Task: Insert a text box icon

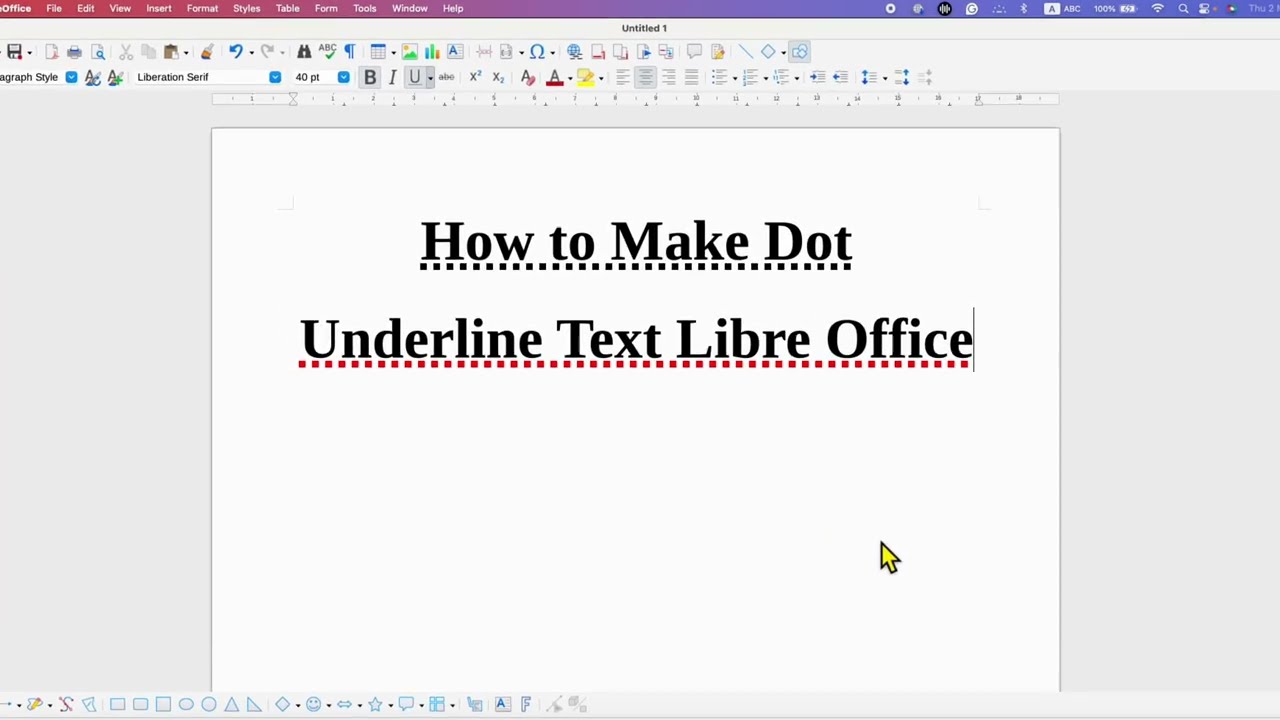Action: coord(455,52)
